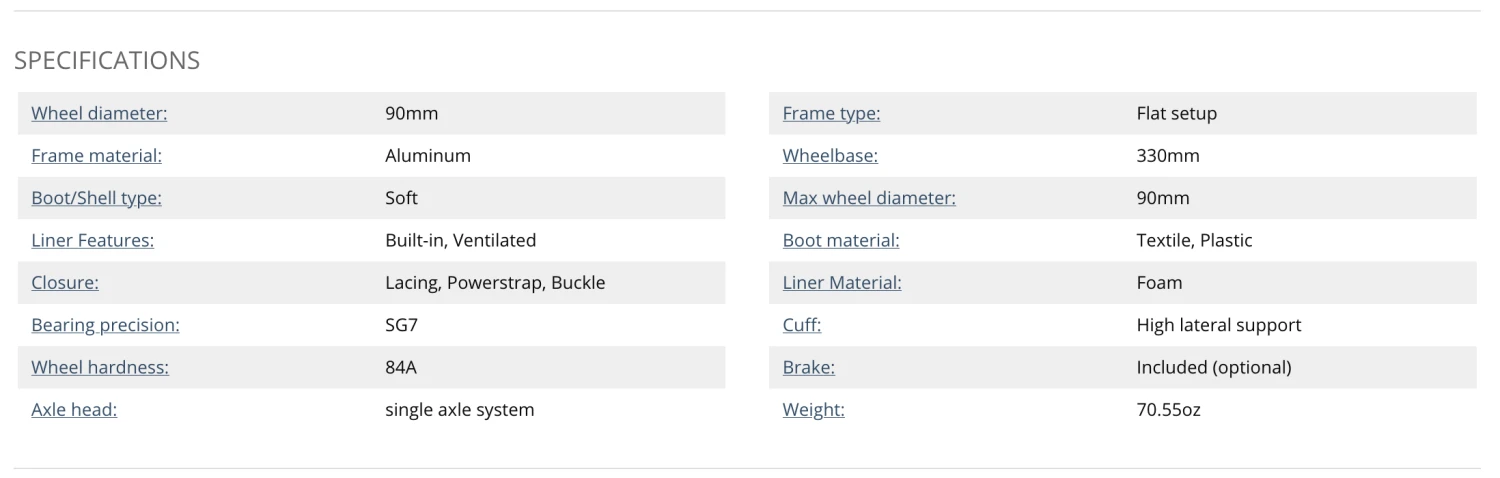Open the Closure specification link
This screenshot has height=478, width=1500.
[65, 283]
